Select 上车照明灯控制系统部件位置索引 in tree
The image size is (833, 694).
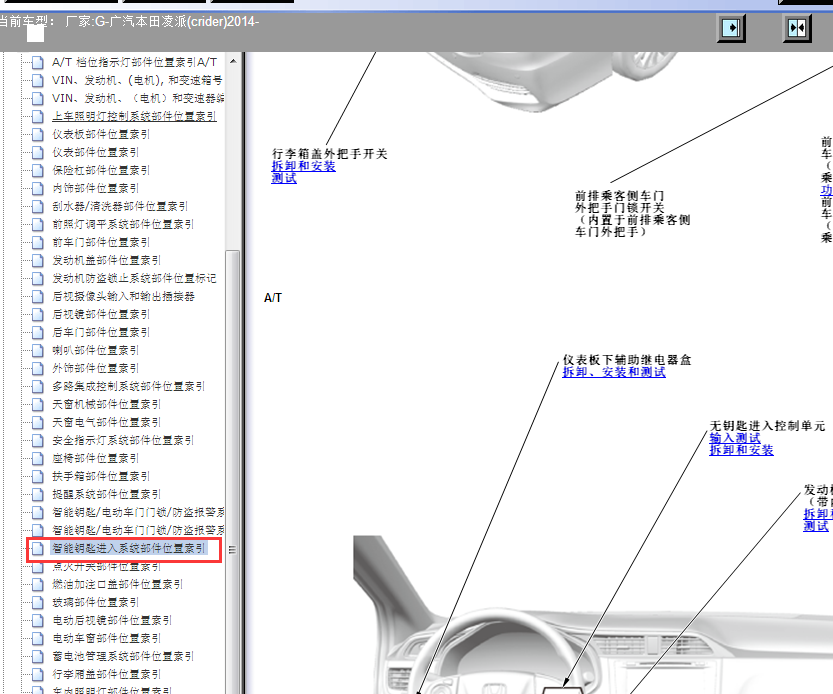pos(133,116)
